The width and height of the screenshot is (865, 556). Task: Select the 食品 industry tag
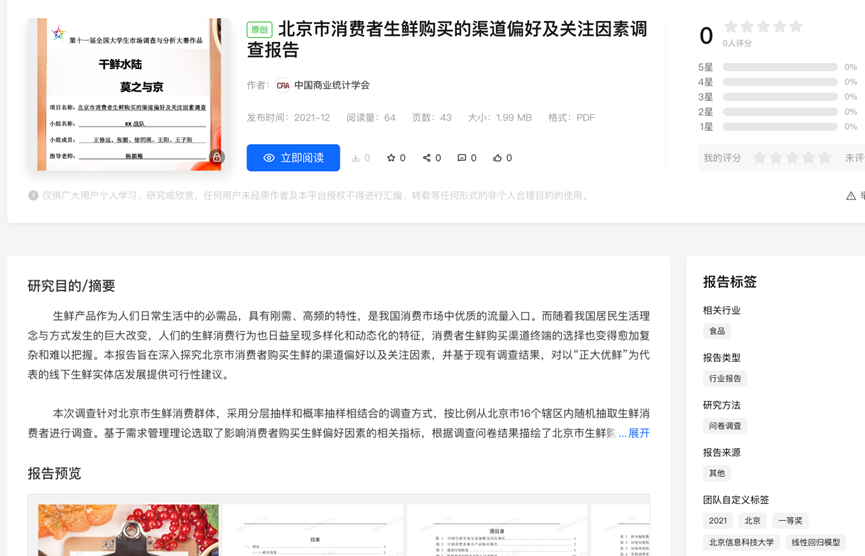coord(717,331)
